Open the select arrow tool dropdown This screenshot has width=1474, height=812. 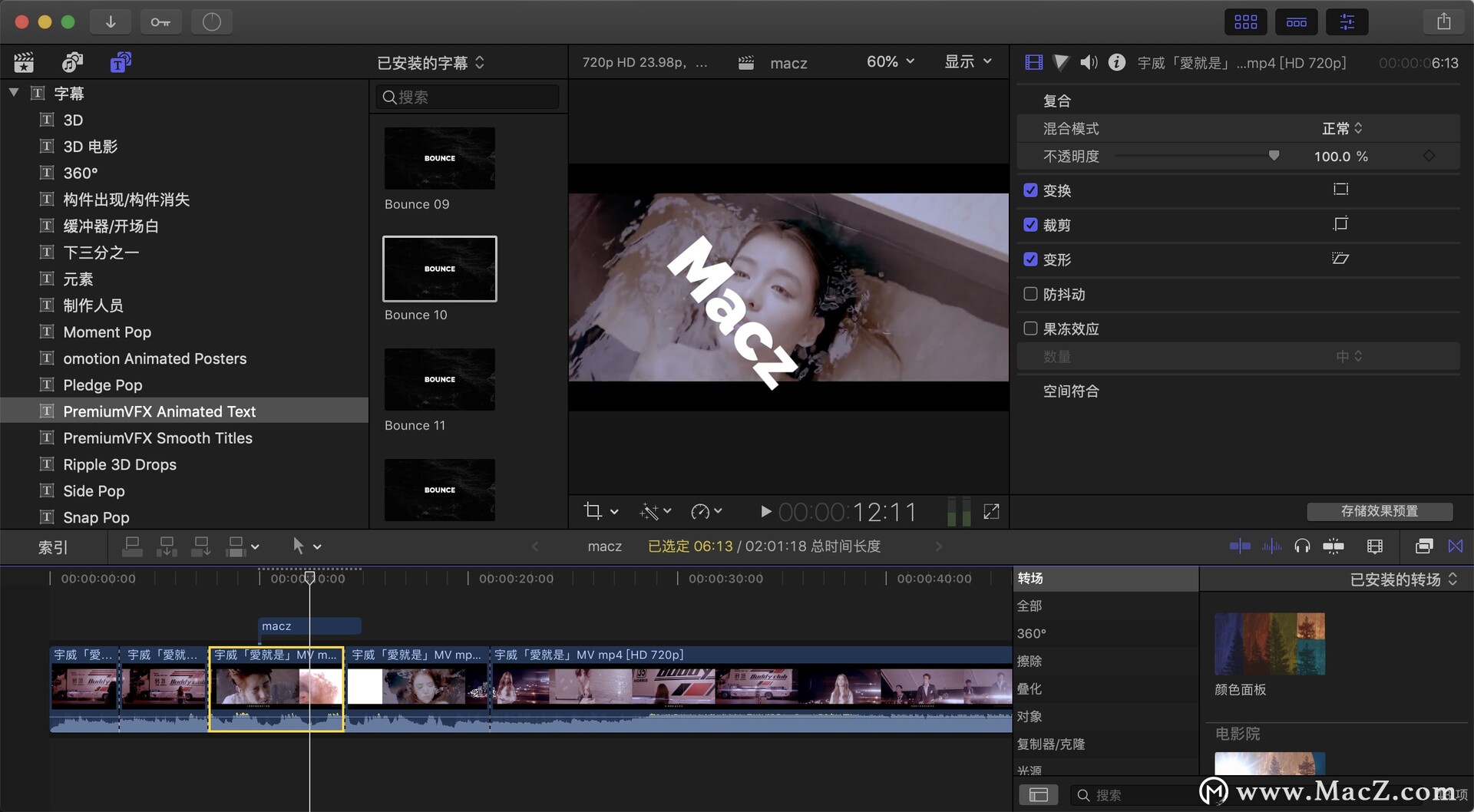point(306,546)
